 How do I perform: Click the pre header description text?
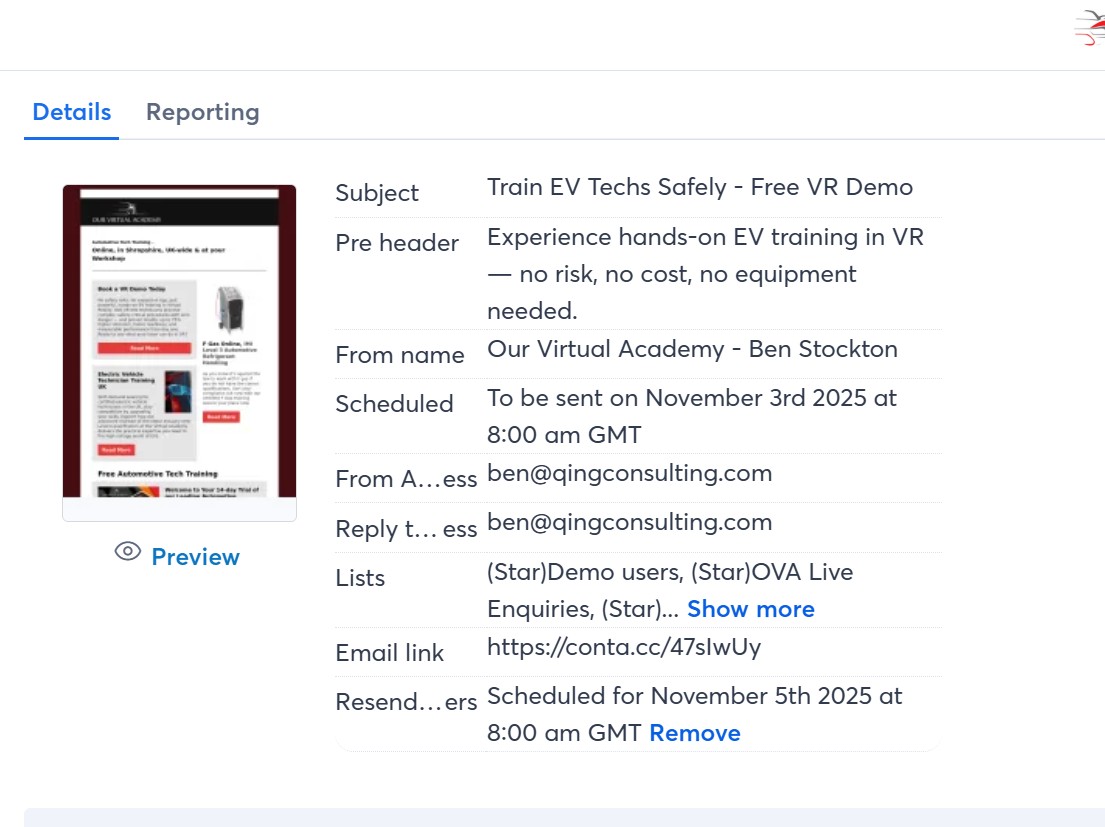point(705,274)
